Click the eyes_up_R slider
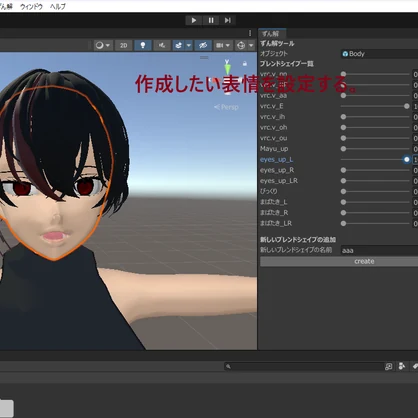The height and width of the screenshot is (418, 418). (x=375, y=170)
